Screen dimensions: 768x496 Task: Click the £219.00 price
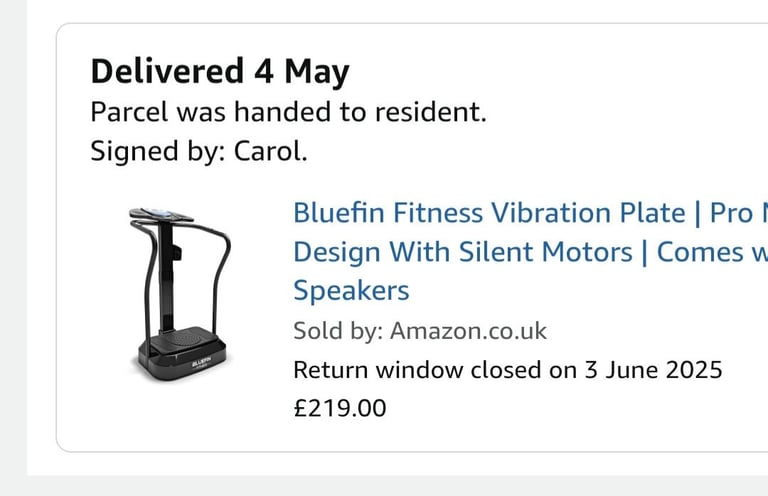(340, 408)
